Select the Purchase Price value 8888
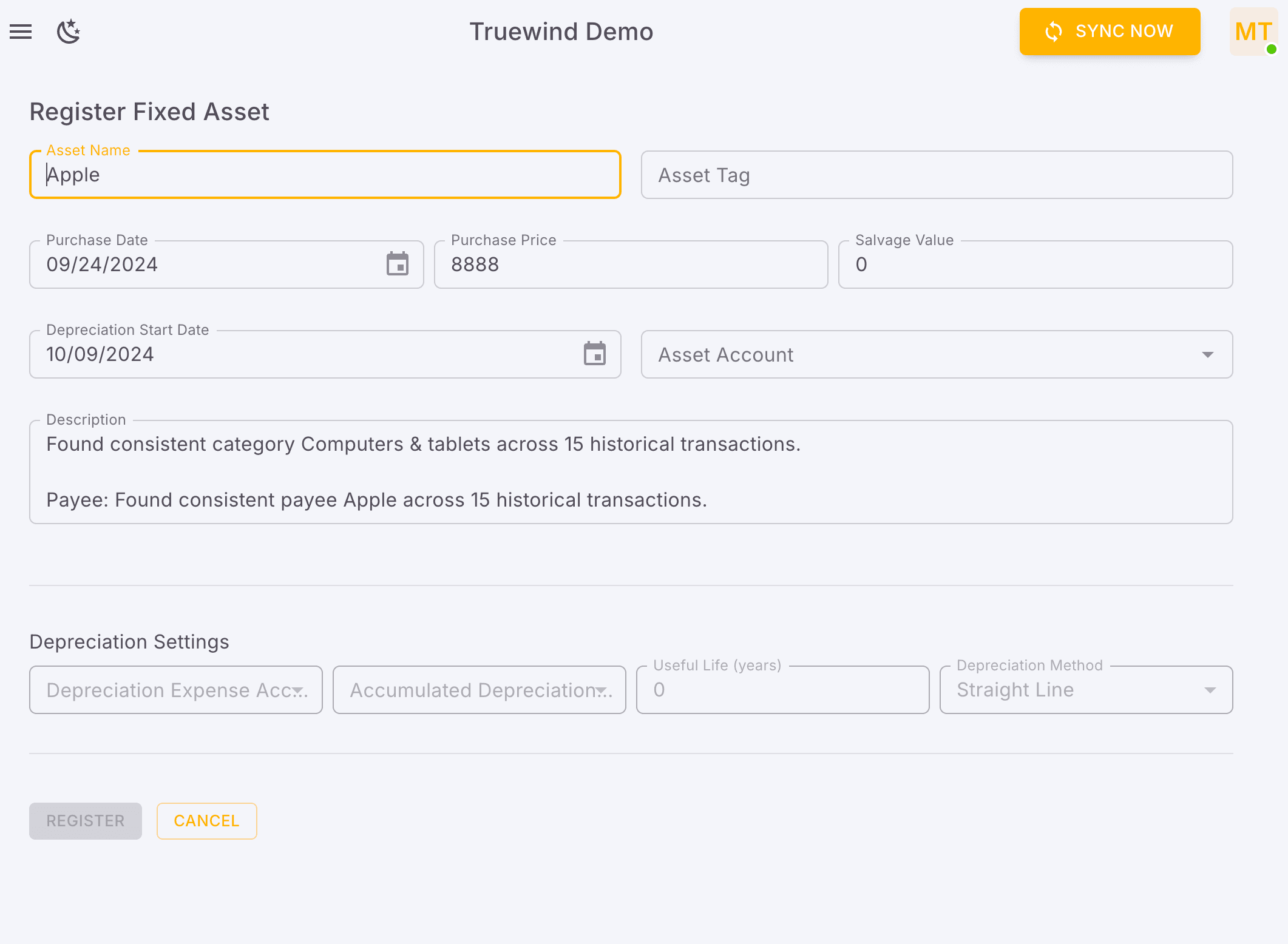The image size is (1288, 944). click(x=475, y=264)
